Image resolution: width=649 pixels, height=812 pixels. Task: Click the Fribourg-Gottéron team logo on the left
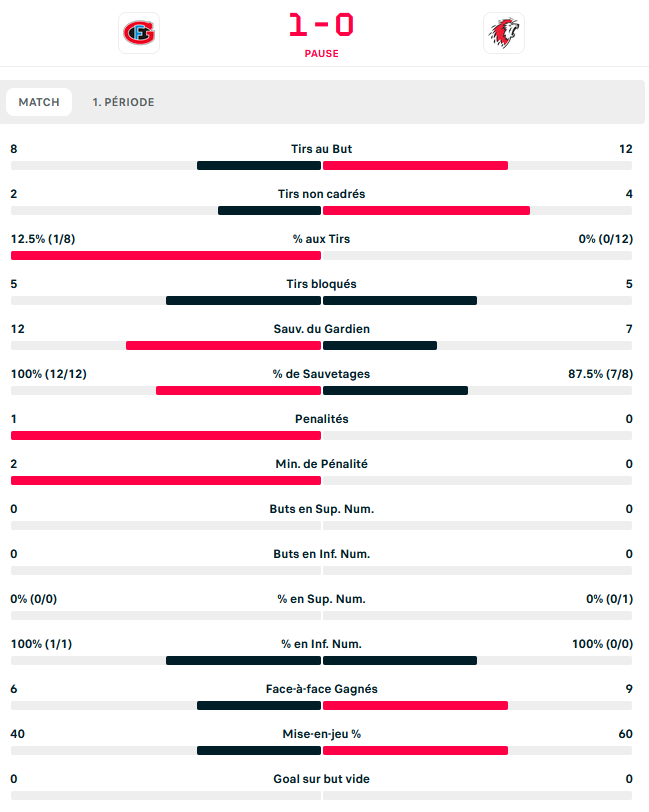click(139, 33)
